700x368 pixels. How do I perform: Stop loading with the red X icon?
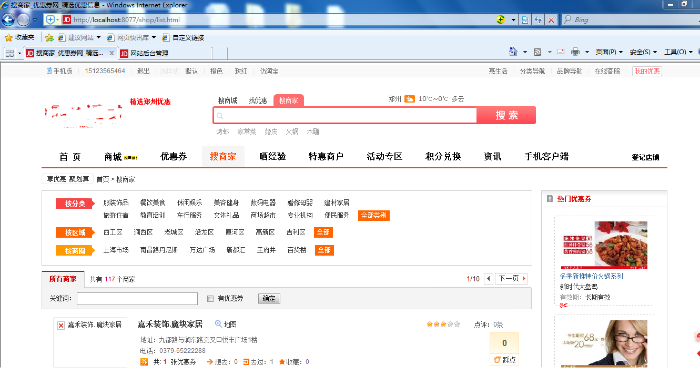click(551, 20)
